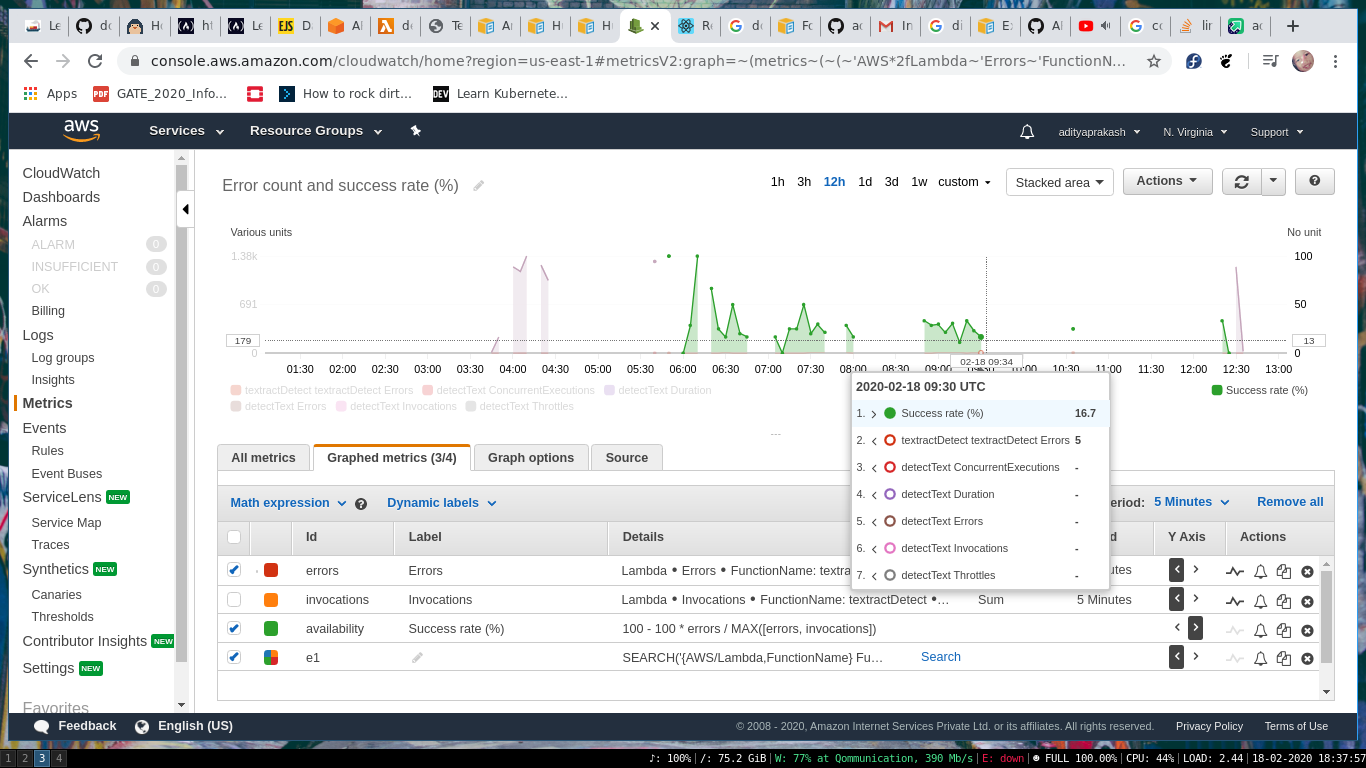Click the Search link in e1 row
Viewport: 1366px width, 768px height.
(941, 657)
